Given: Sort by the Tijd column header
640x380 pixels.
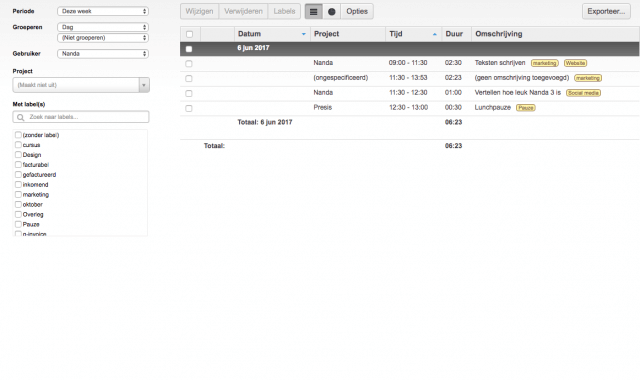Looking at the screenshot, I should tap(413, 34).
